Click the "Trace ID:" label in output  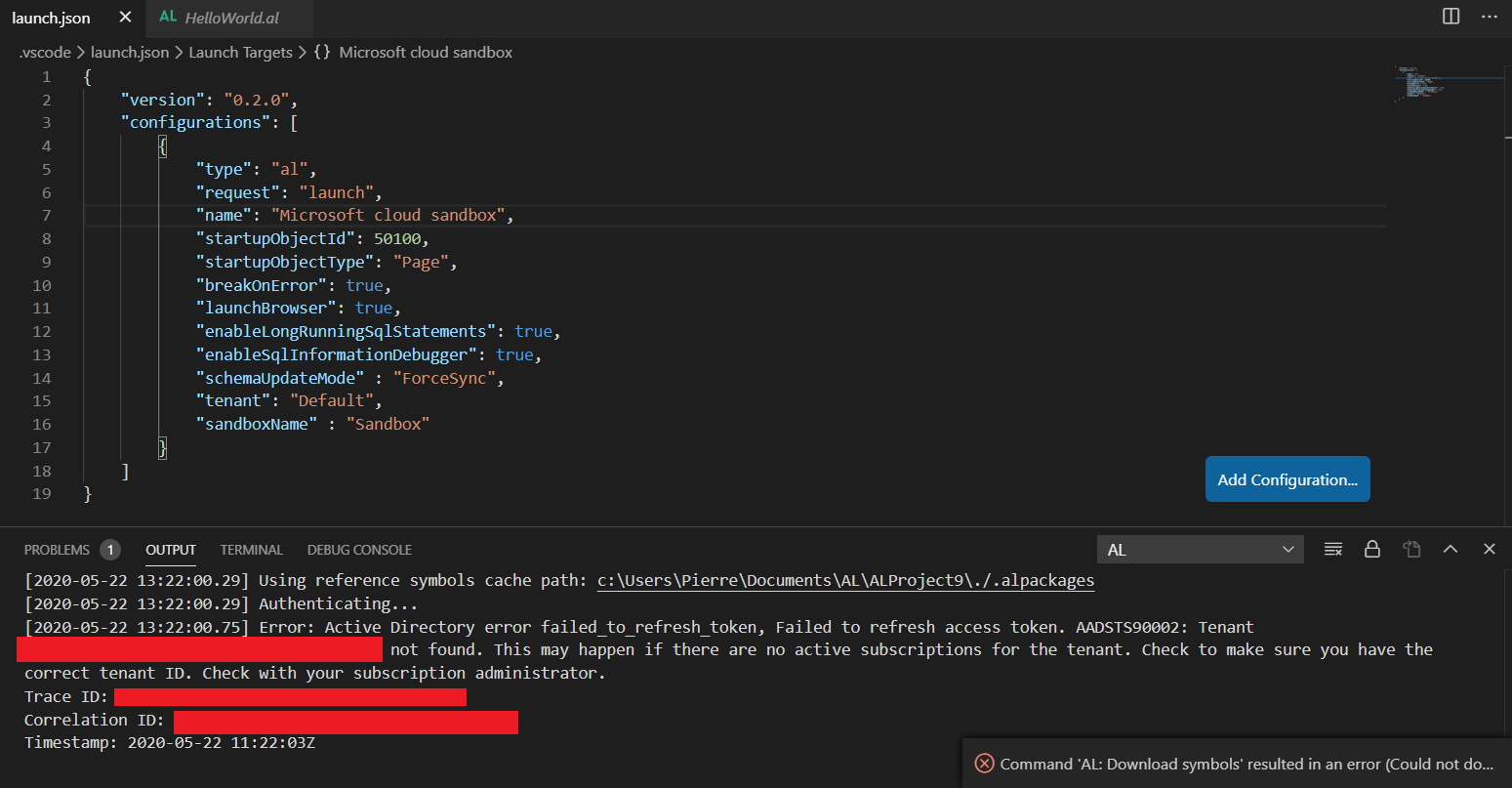pyautogui.click(x=65, y=697)
